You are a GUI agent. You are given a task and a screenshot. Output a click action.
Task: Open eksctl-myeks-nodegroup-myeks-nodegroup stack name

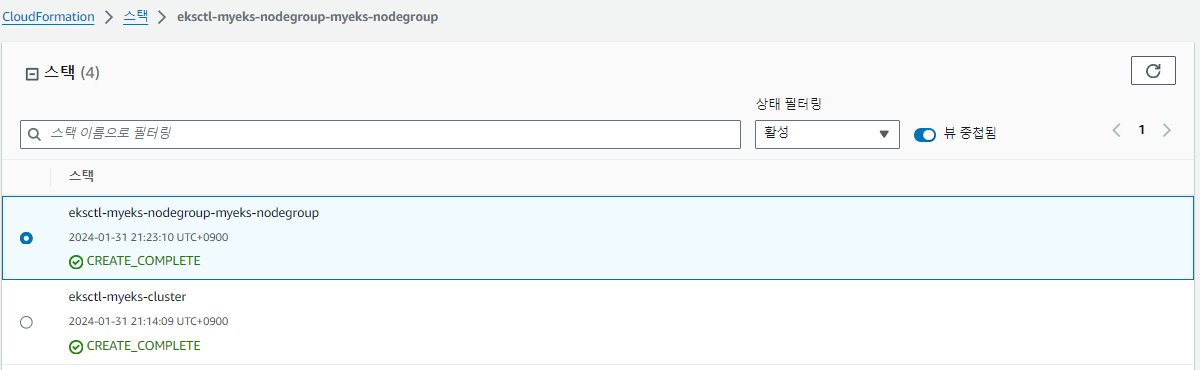pos(194,213)
